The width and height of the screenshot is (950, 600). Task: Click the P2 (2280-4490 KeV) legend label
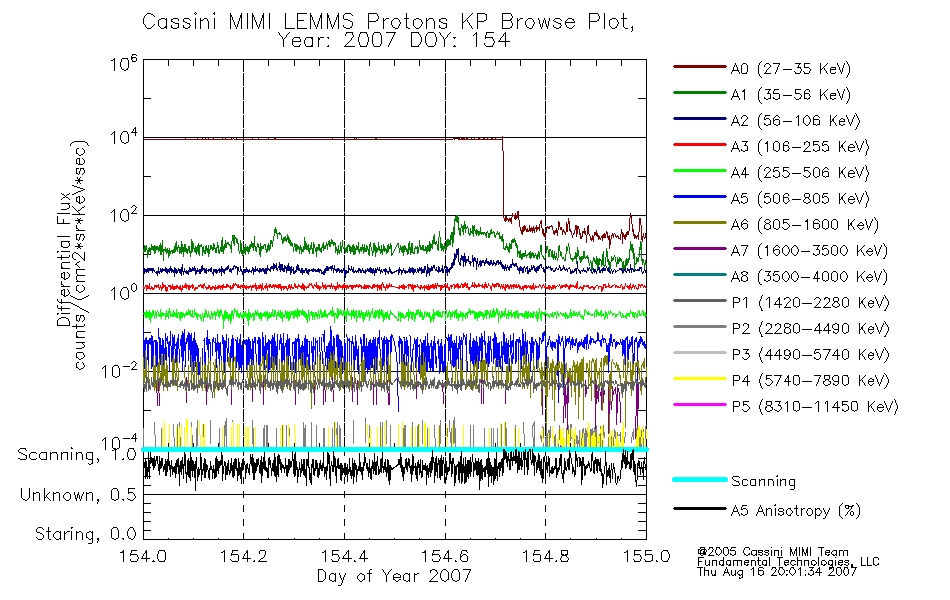810,329
